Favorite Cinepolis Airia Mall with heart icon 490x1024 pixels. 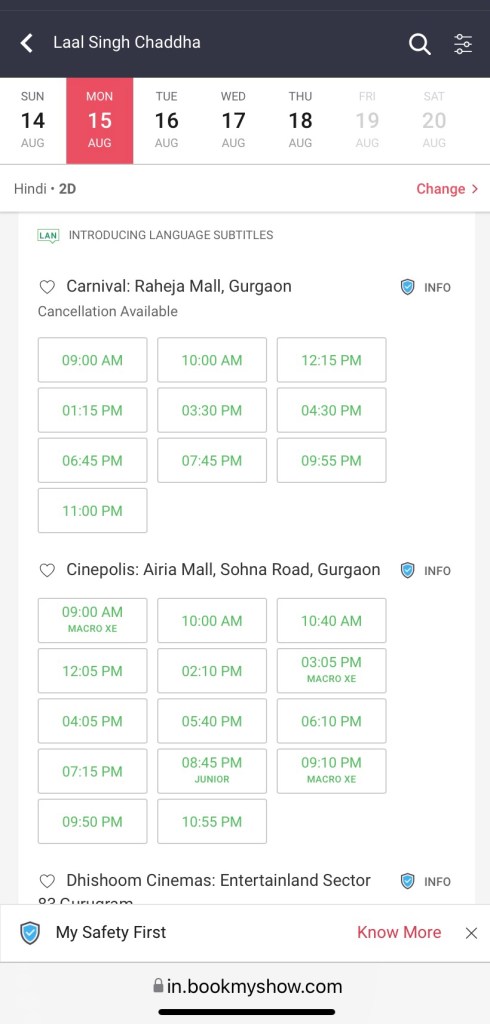47,570
